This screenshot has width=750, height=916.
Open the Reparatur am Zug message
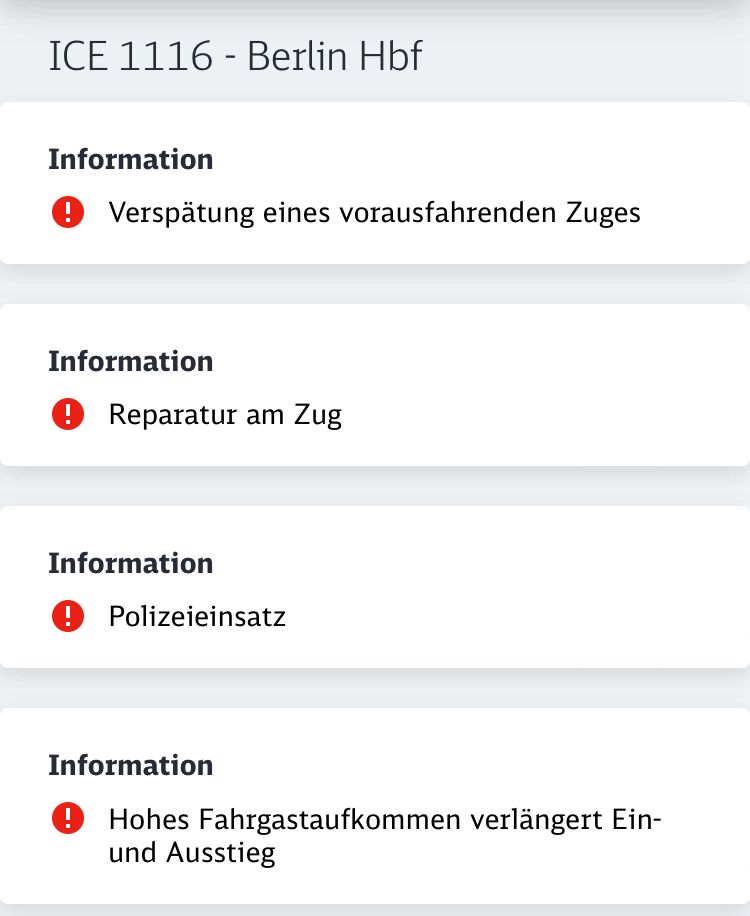(x=225, y=415)
